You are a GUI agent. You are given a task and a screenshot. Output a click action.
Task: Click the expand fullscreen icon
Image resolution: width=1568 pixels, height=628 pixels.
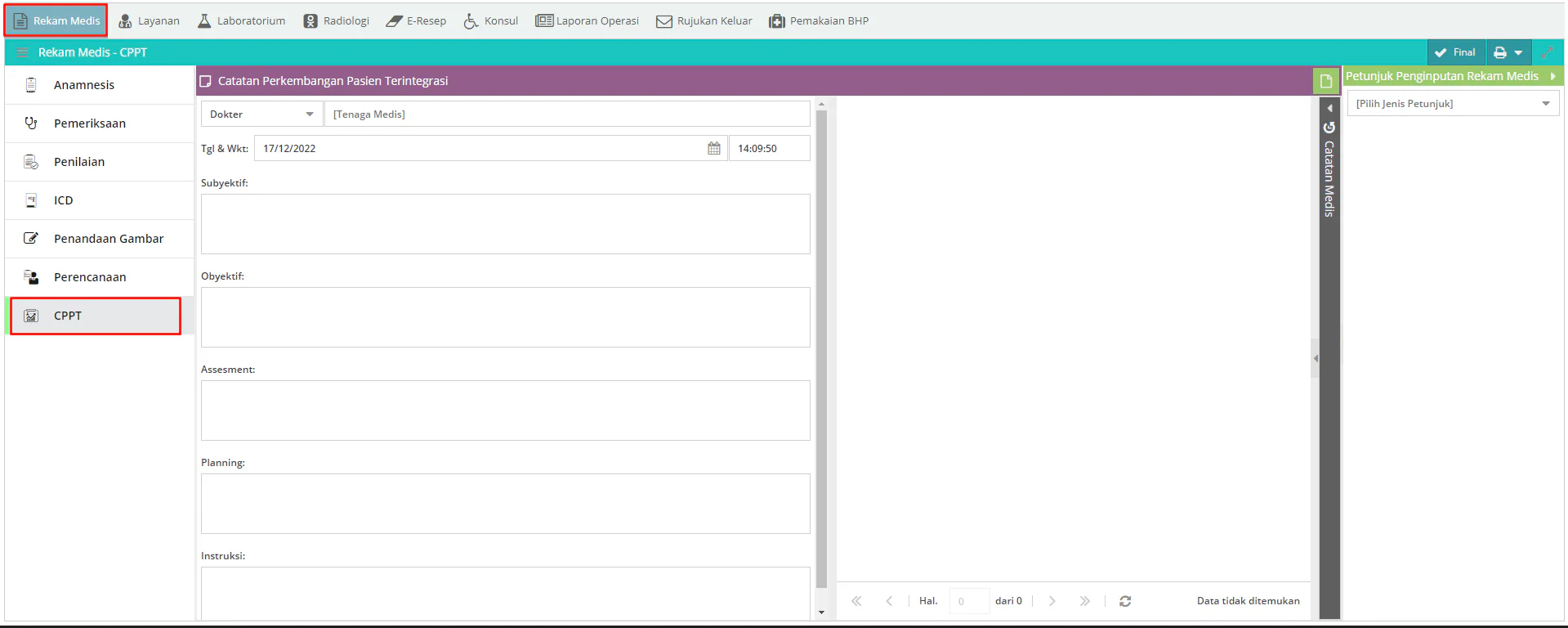1547,52
